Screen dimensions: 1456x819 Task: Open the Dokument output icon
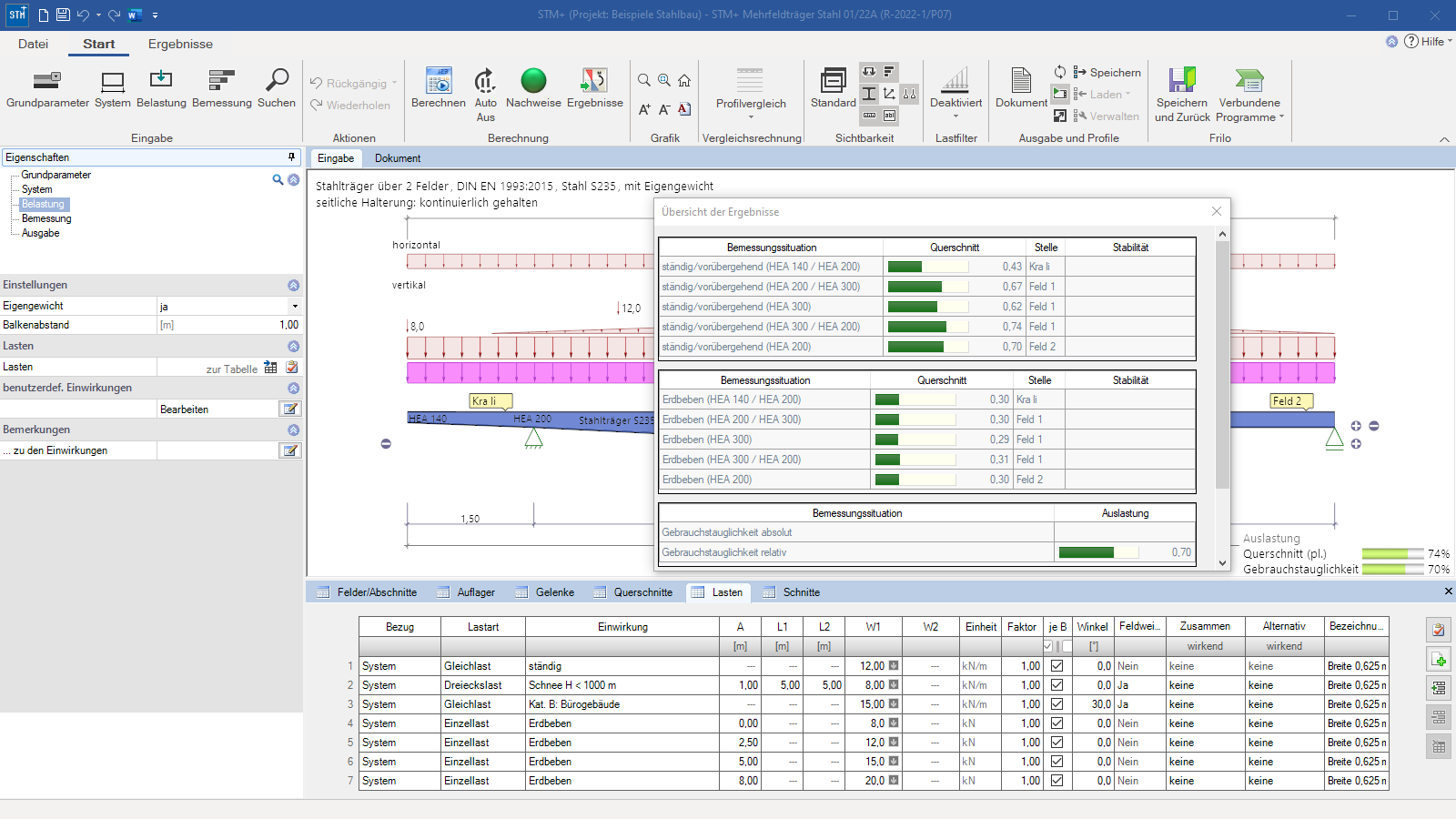pos(1021,89)
